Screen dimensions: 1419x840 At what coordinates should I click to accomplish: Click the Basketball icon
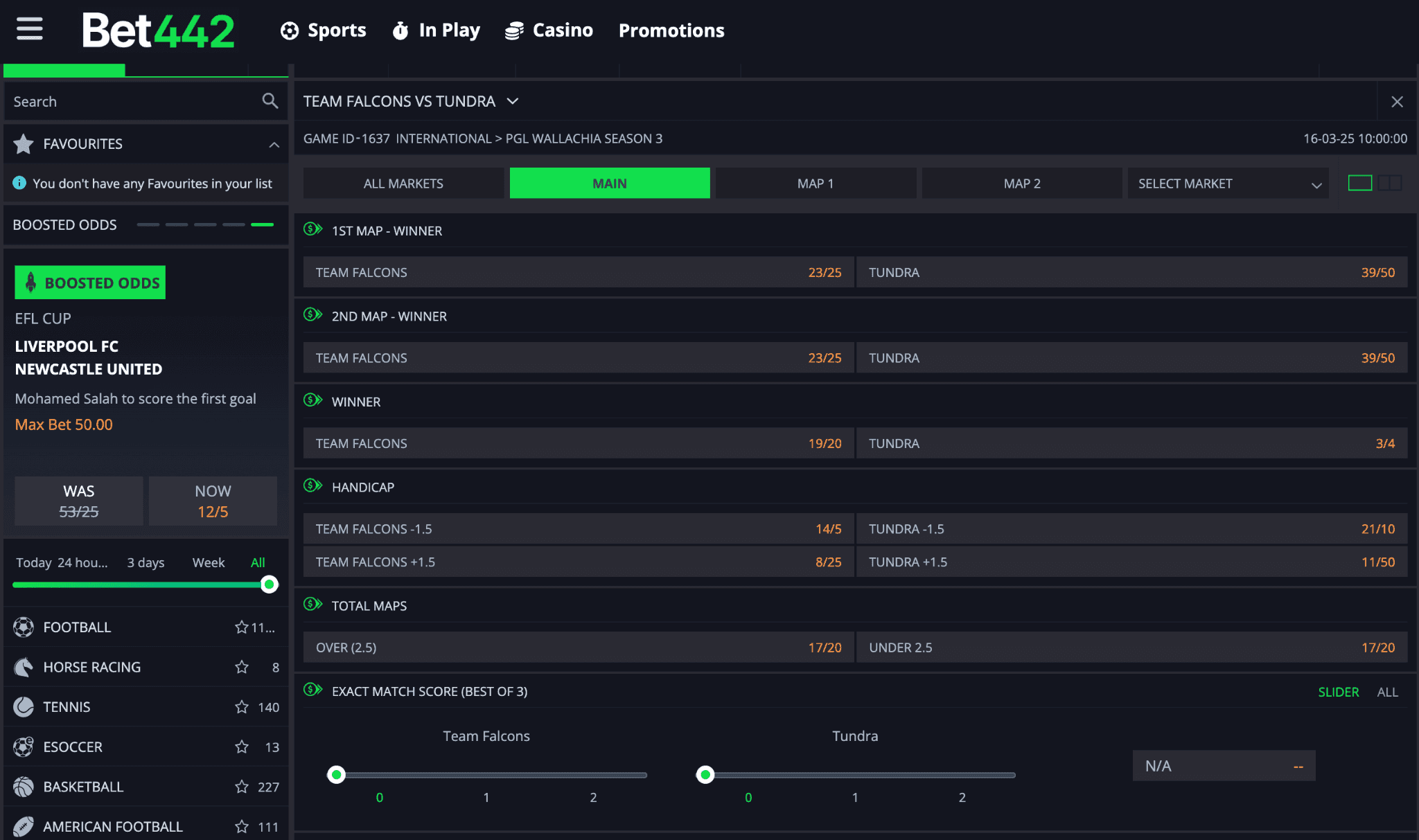pos(24,787)
